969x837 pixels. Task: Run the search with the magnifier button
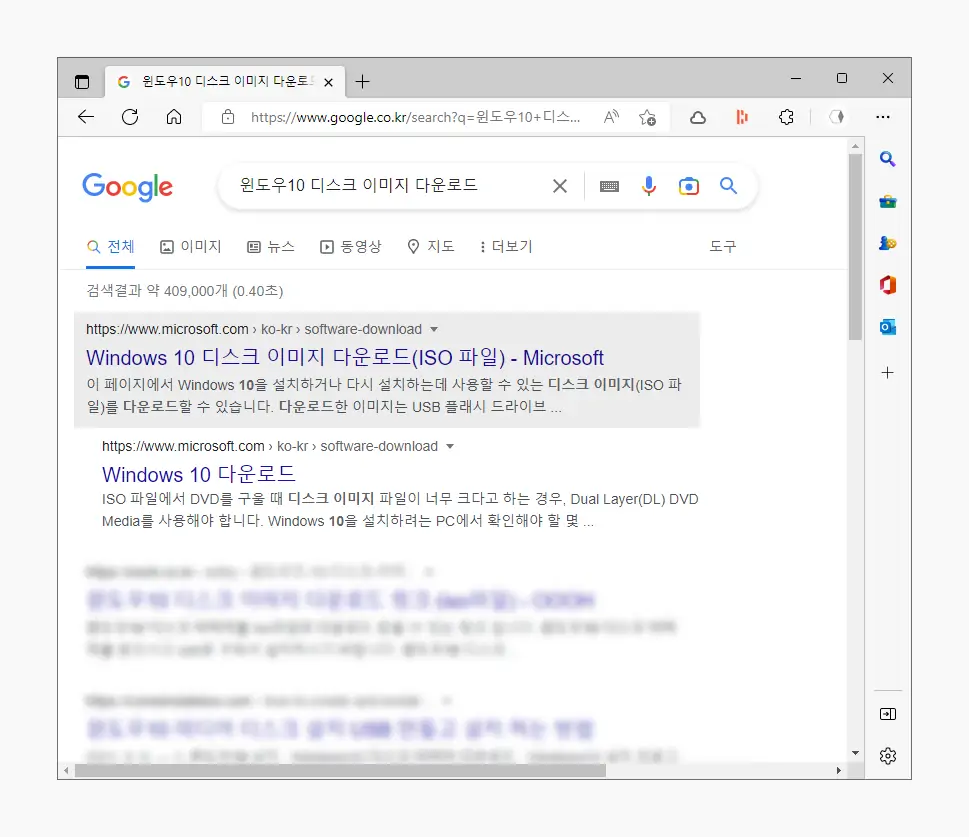click(x=728, y=186)
